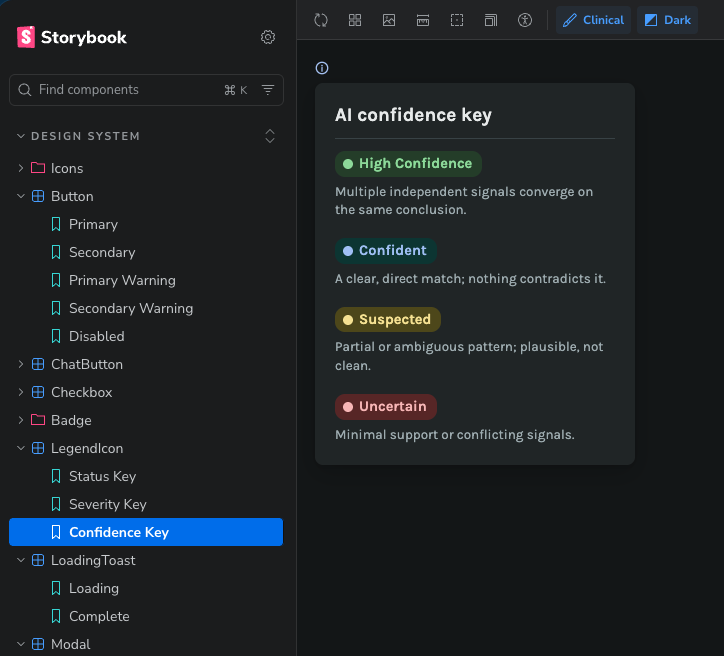Open the Clinical theme selector
The image size is (724, 656).
tap(593, 20)
